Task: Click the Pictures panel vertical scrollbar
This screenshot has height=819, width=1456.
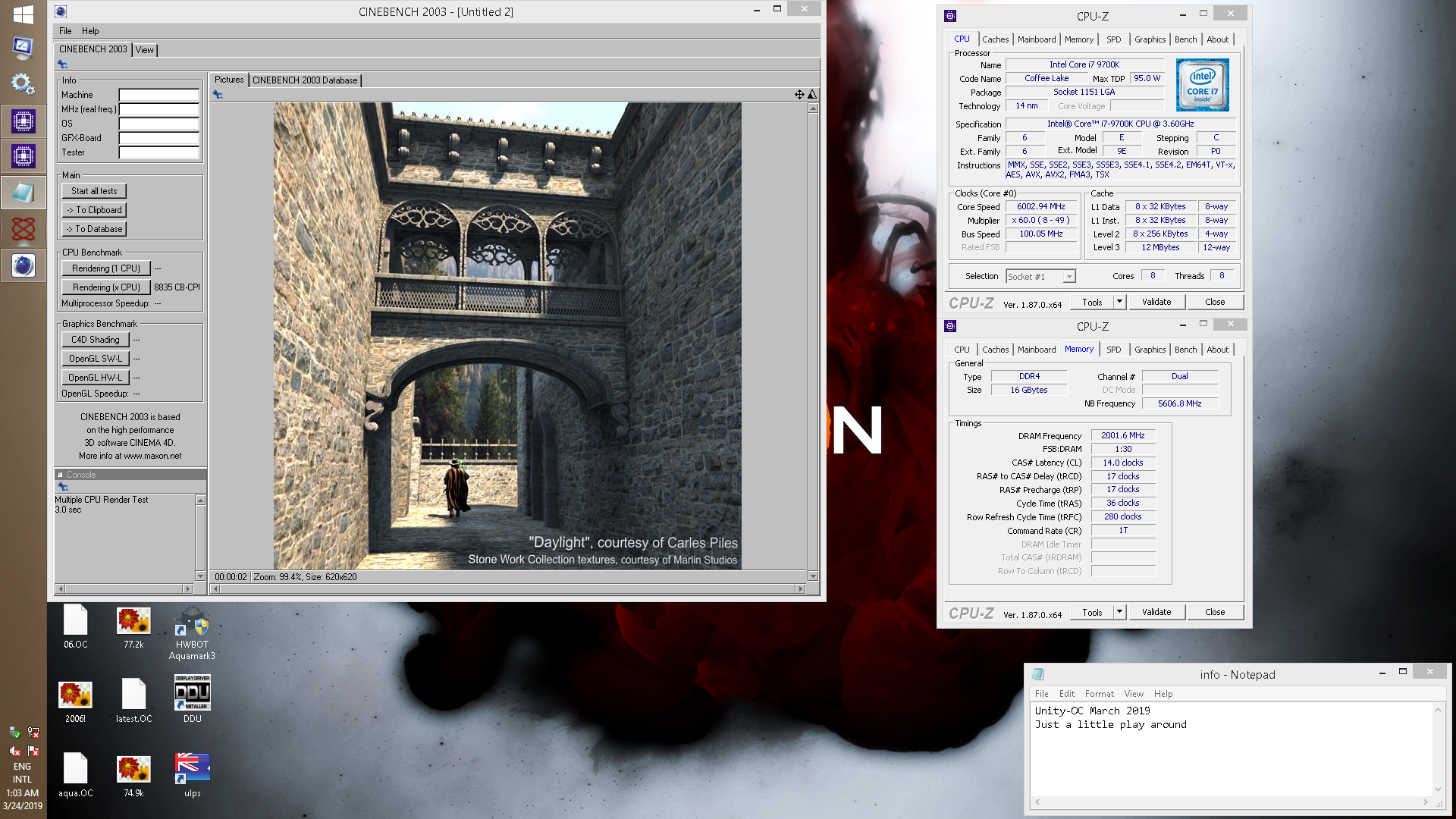Action: [x=813, y=342]
